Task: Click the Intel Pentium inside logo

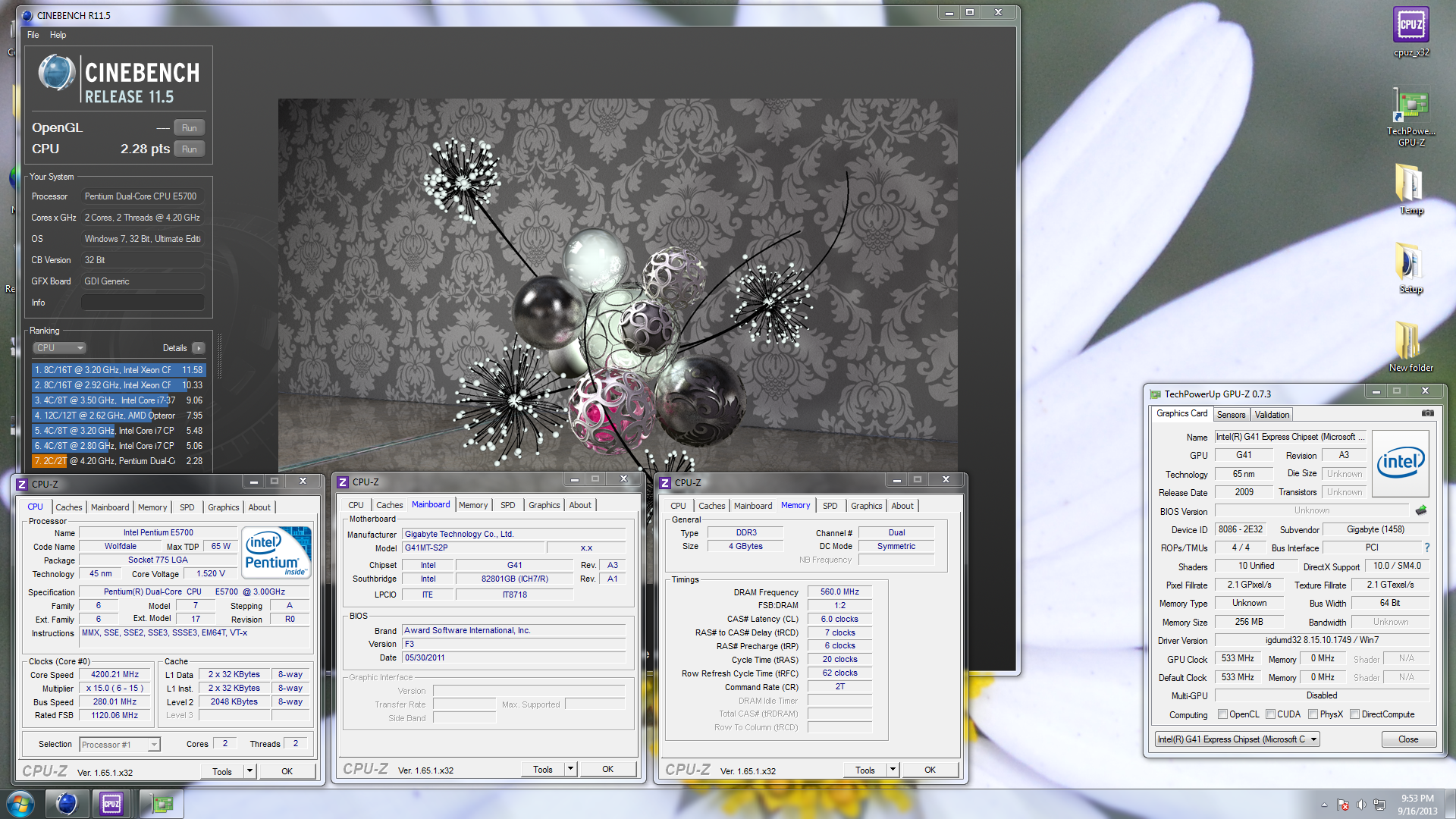Action: 277,552
